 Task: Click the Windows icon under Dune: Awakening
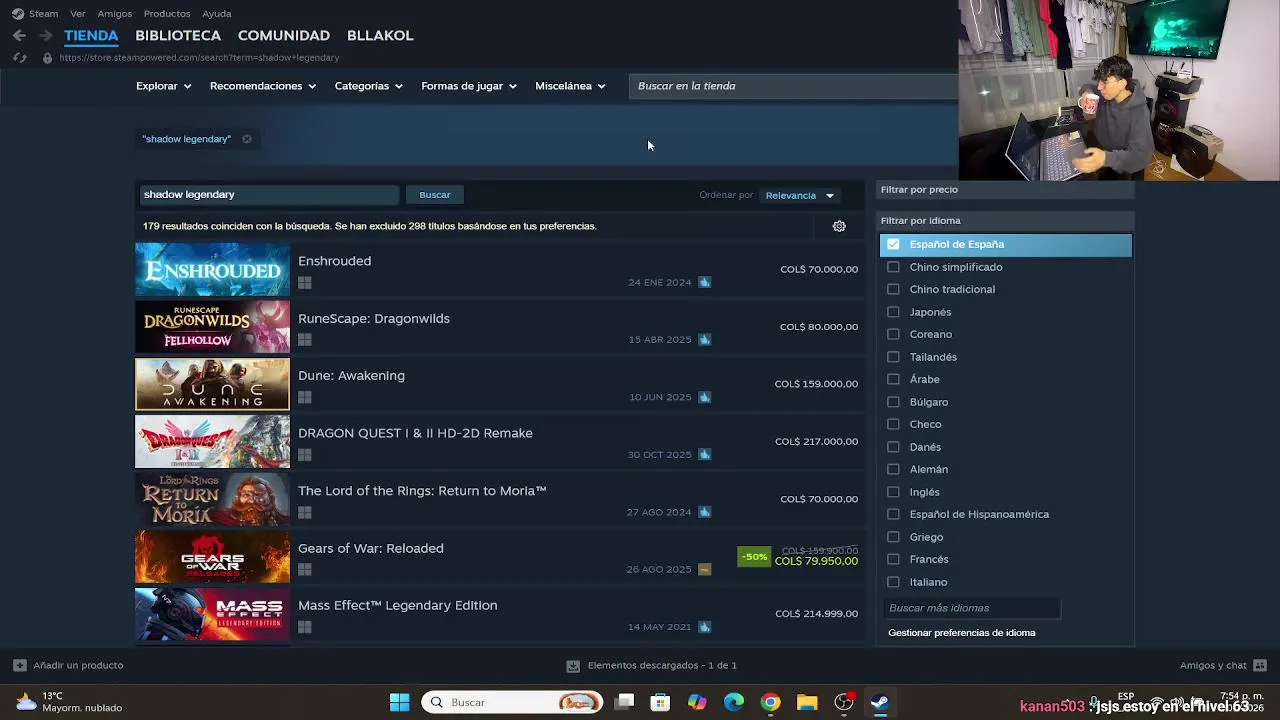tap(305, 398)
